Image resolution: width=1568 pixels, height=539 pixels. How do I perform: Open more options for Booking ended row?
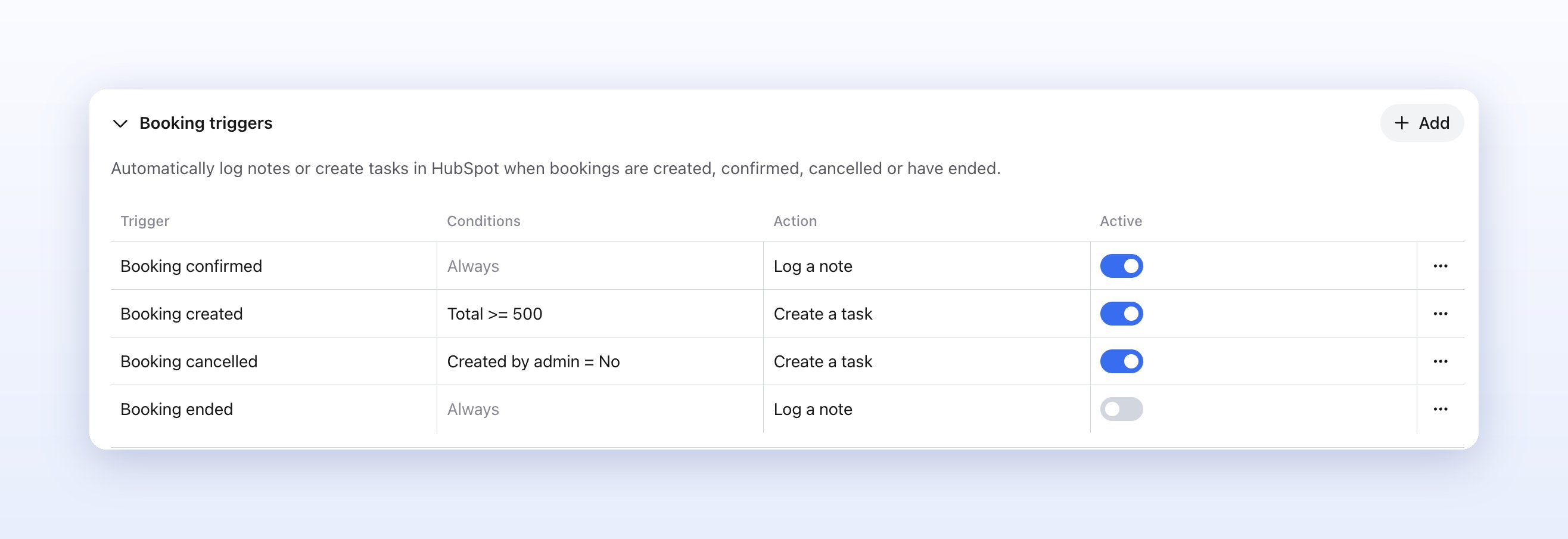point(1440,409)
